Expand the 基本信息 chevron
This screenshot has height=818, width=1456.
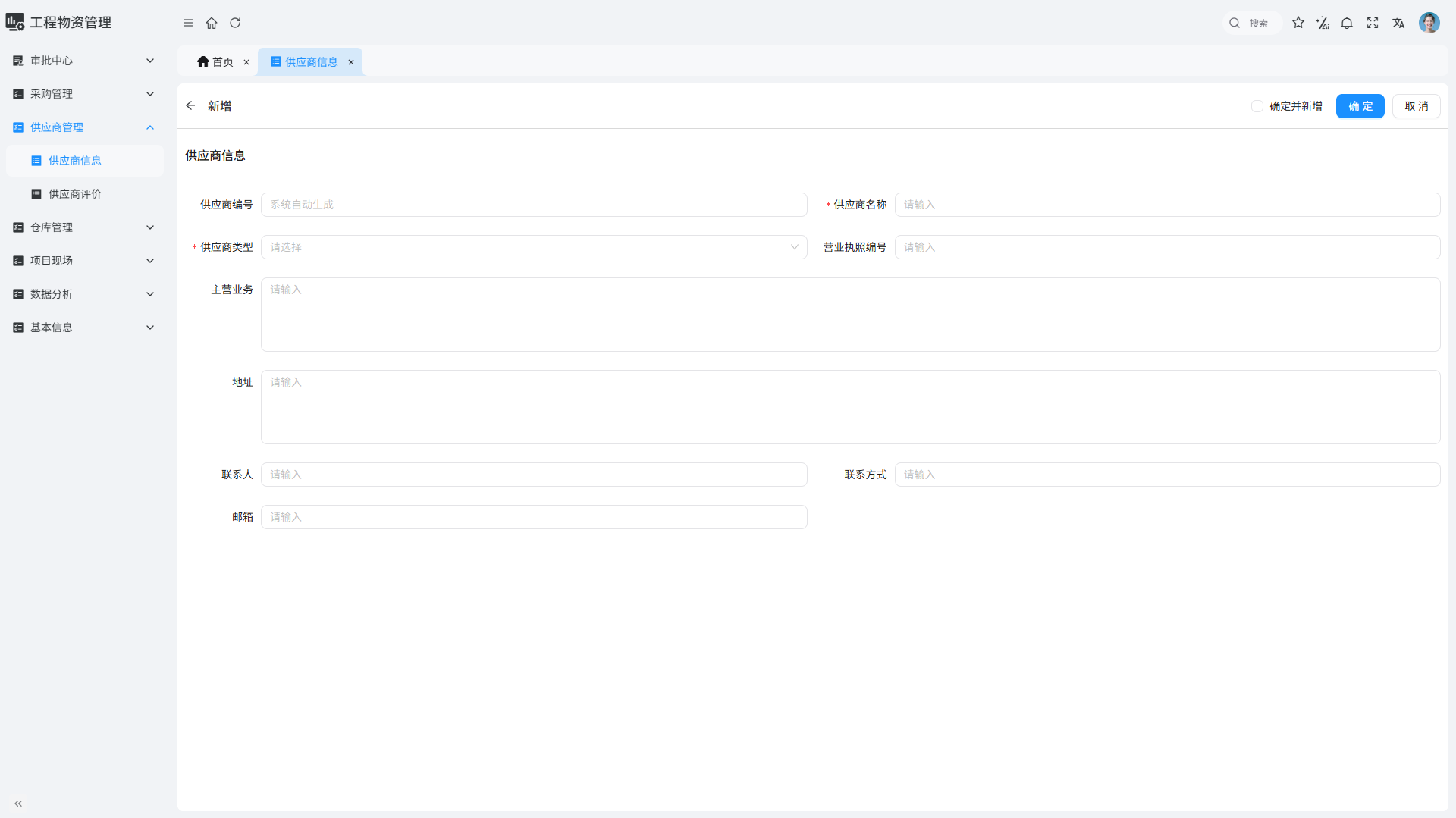point(150,328)
